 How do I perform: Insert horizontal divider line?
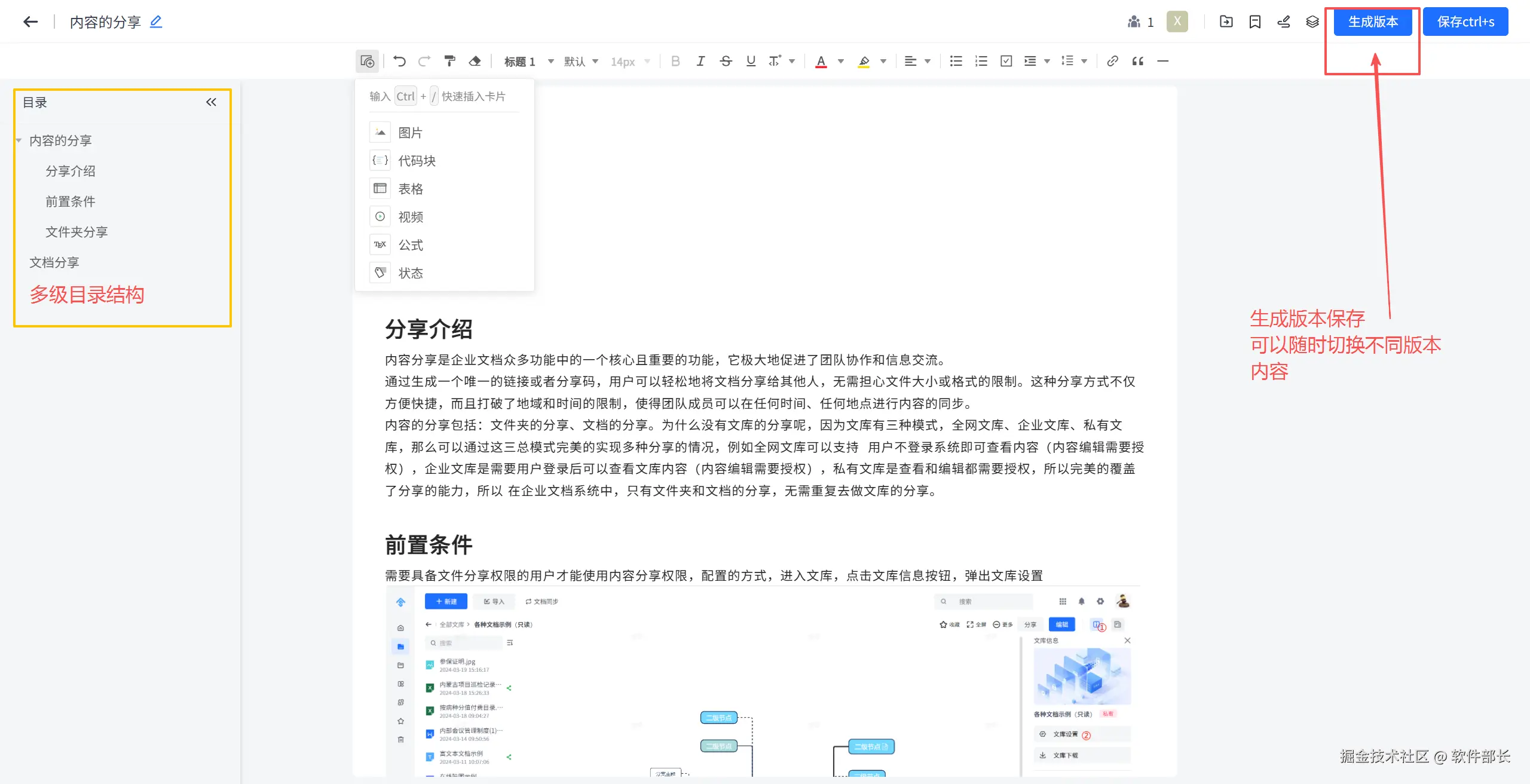[x=1162, y=61]
